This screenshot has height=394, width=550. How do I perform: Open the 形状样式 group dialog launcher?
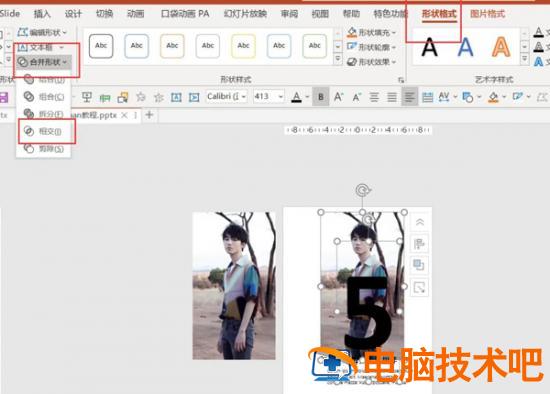pyautogui.click(x=401, y=80)
